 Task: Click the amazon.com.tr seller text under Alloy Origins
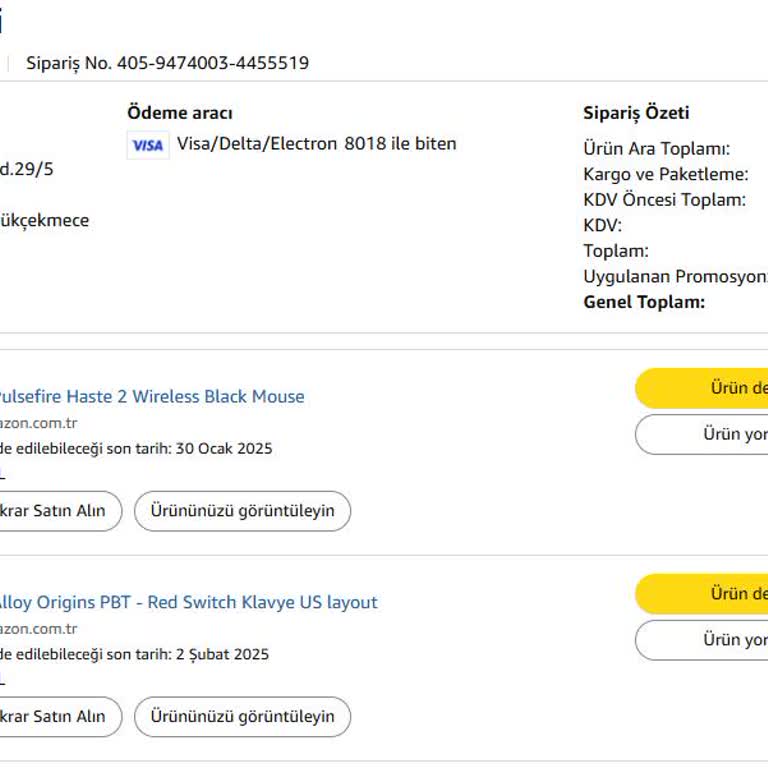[x=39, y=628]
